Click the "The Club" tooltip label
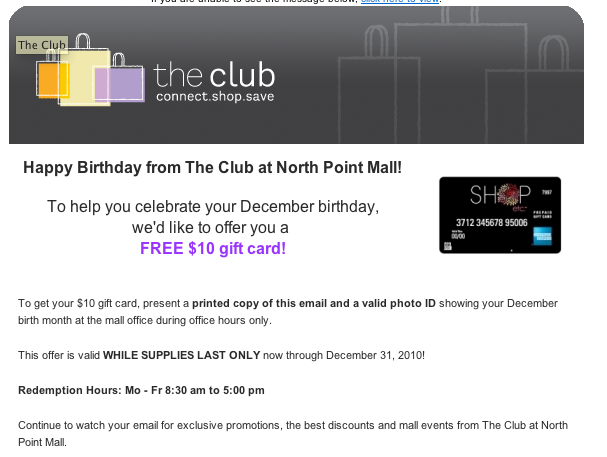Viewport: 607px width, 457px height. [x=42, y=45]
